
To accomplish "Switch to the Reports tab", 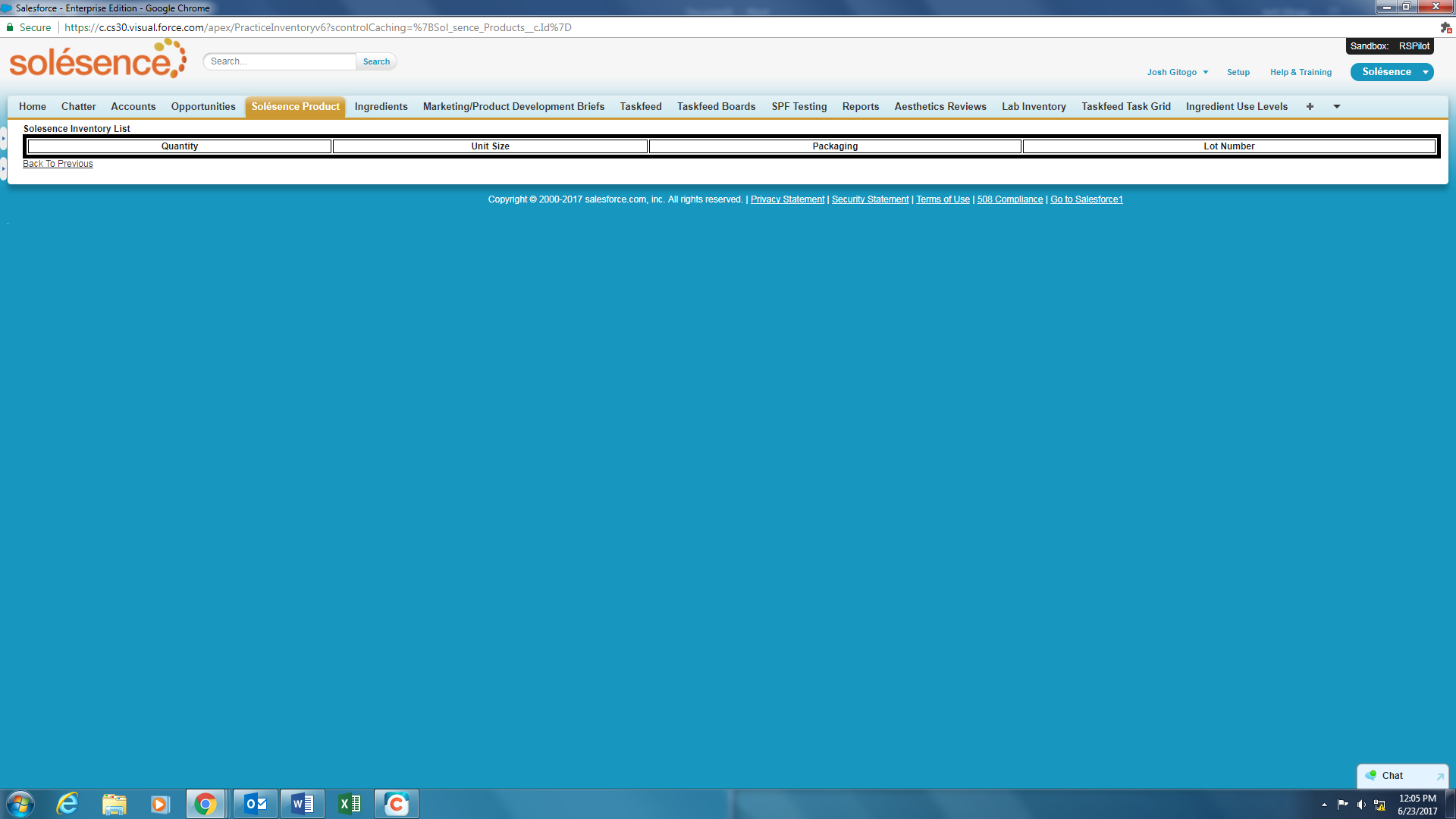I will (x=860, y=106).
